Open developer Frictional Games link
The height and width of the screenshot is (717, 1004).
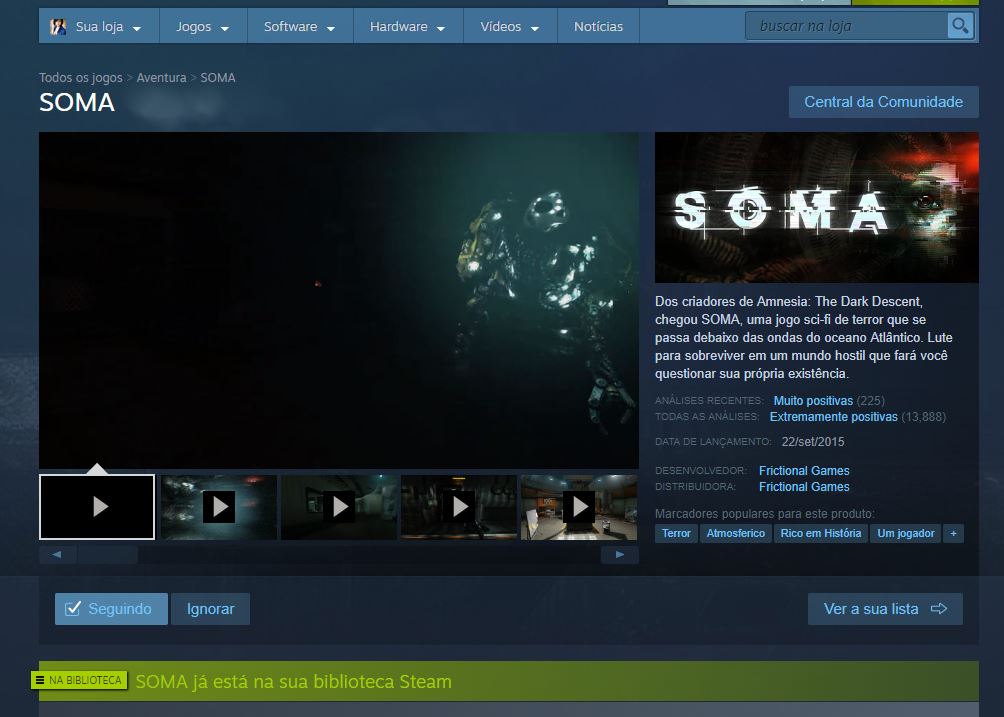[804, 471]
